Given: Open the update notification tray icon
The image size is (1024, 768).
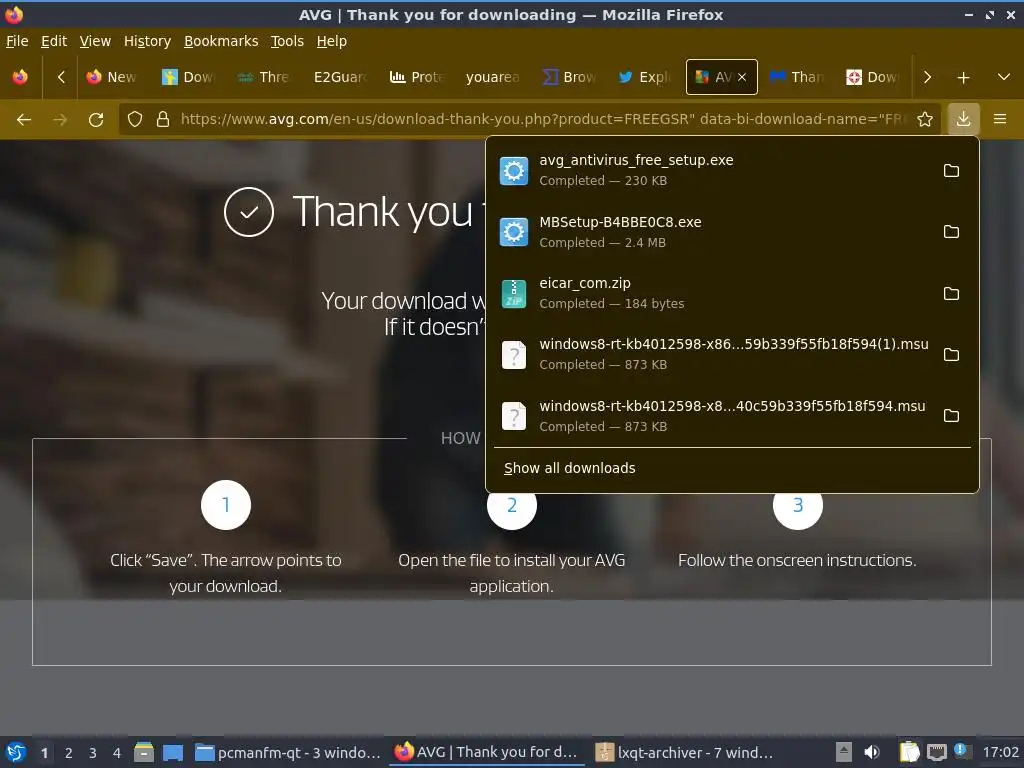Looking at the screenshot, I should click(x=961, y=750).
